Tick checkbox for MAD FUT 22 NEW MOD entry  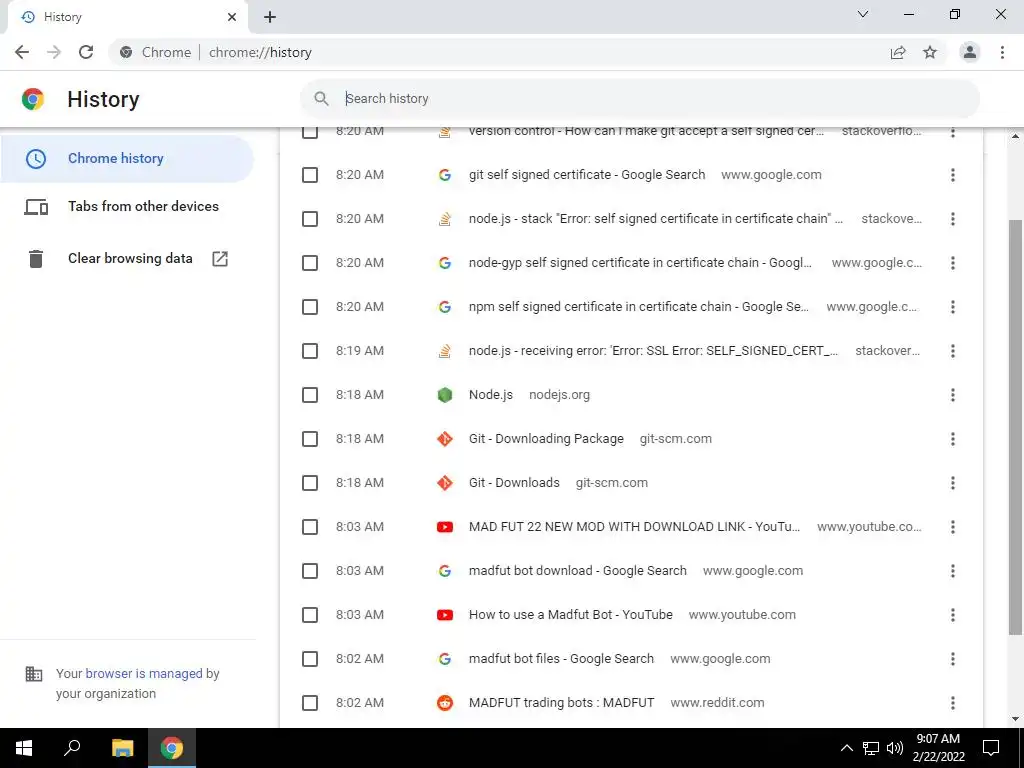click(310, 527)
